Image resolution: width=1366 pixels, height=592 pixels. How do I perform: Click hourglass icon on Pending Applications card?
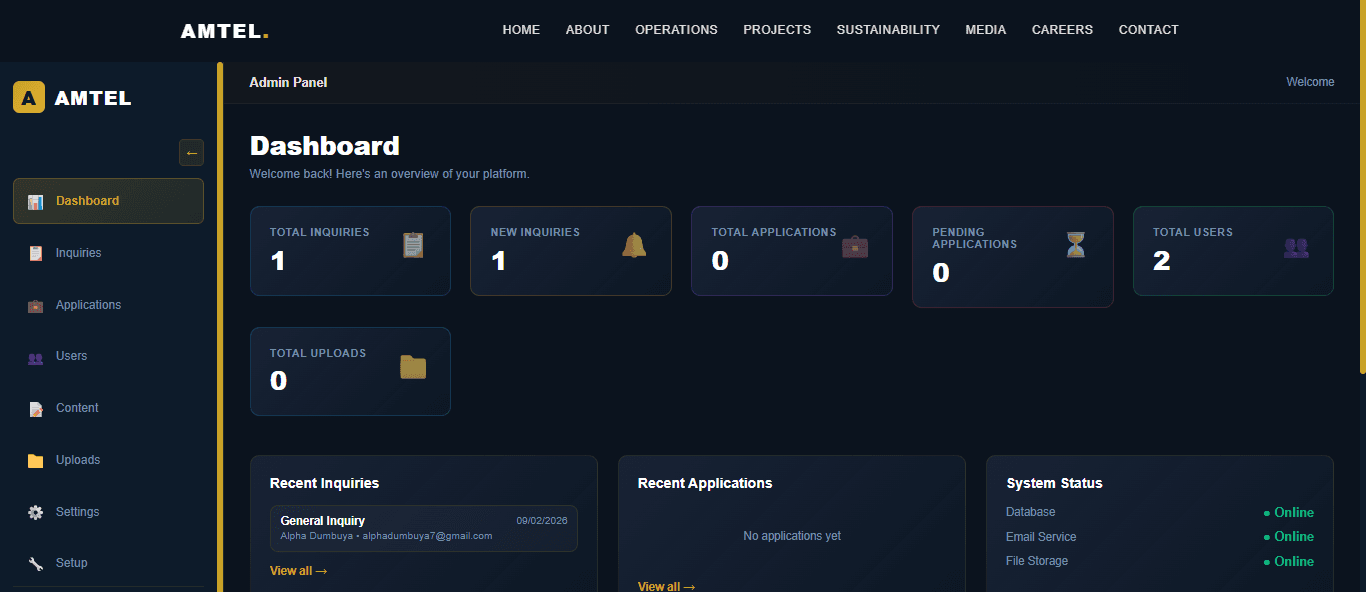tap(1075, 245)
